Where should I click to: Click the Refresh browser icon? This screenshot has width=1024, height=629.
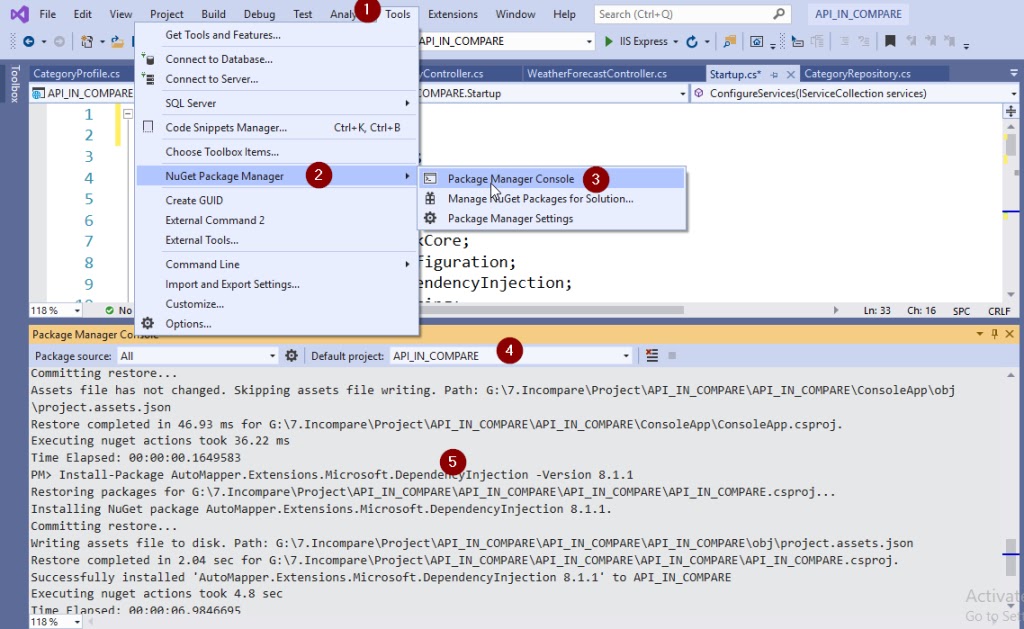(x=692, y=42)
